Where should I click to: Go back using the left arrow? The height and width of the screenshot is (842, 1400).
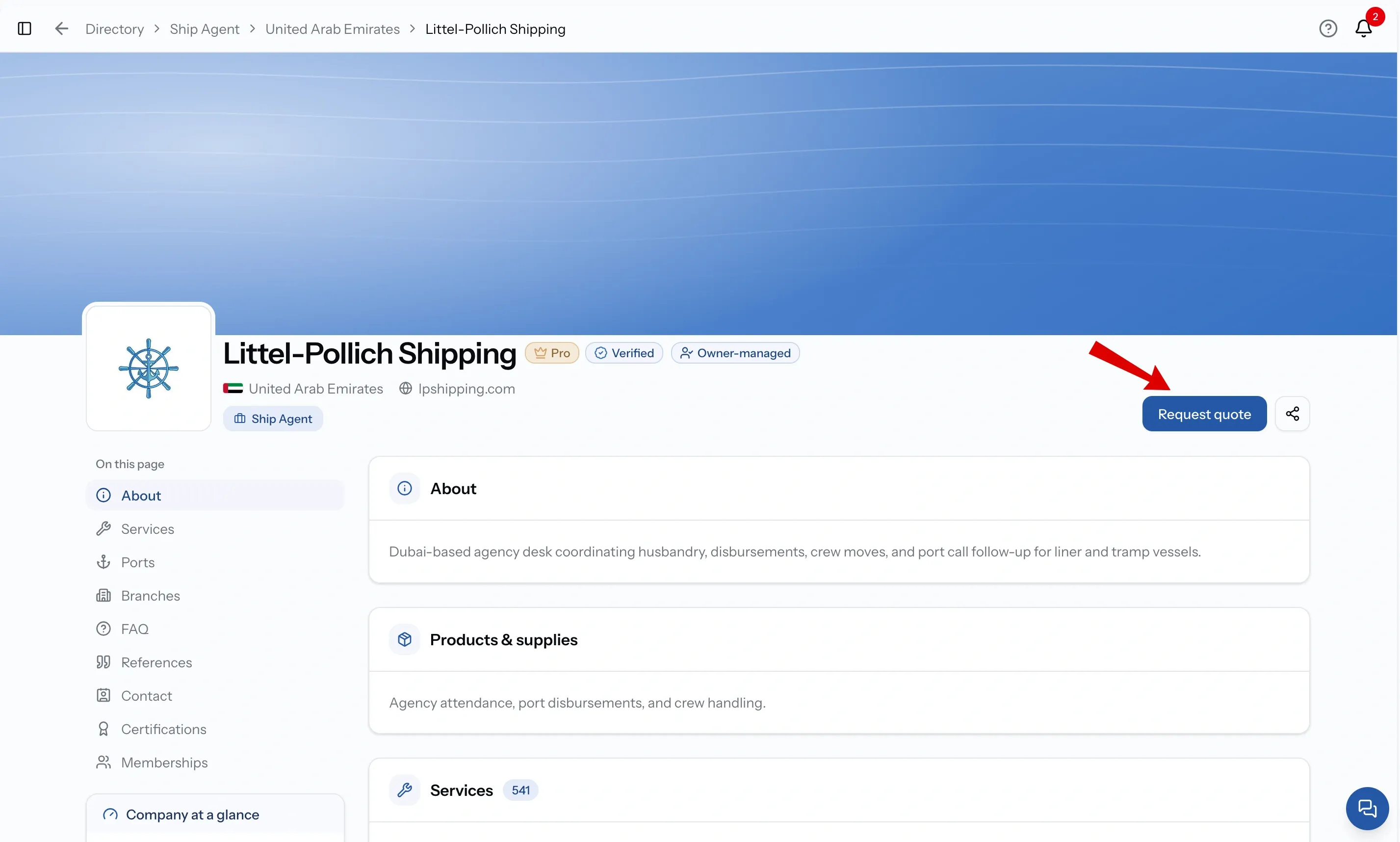pos(61,28)
